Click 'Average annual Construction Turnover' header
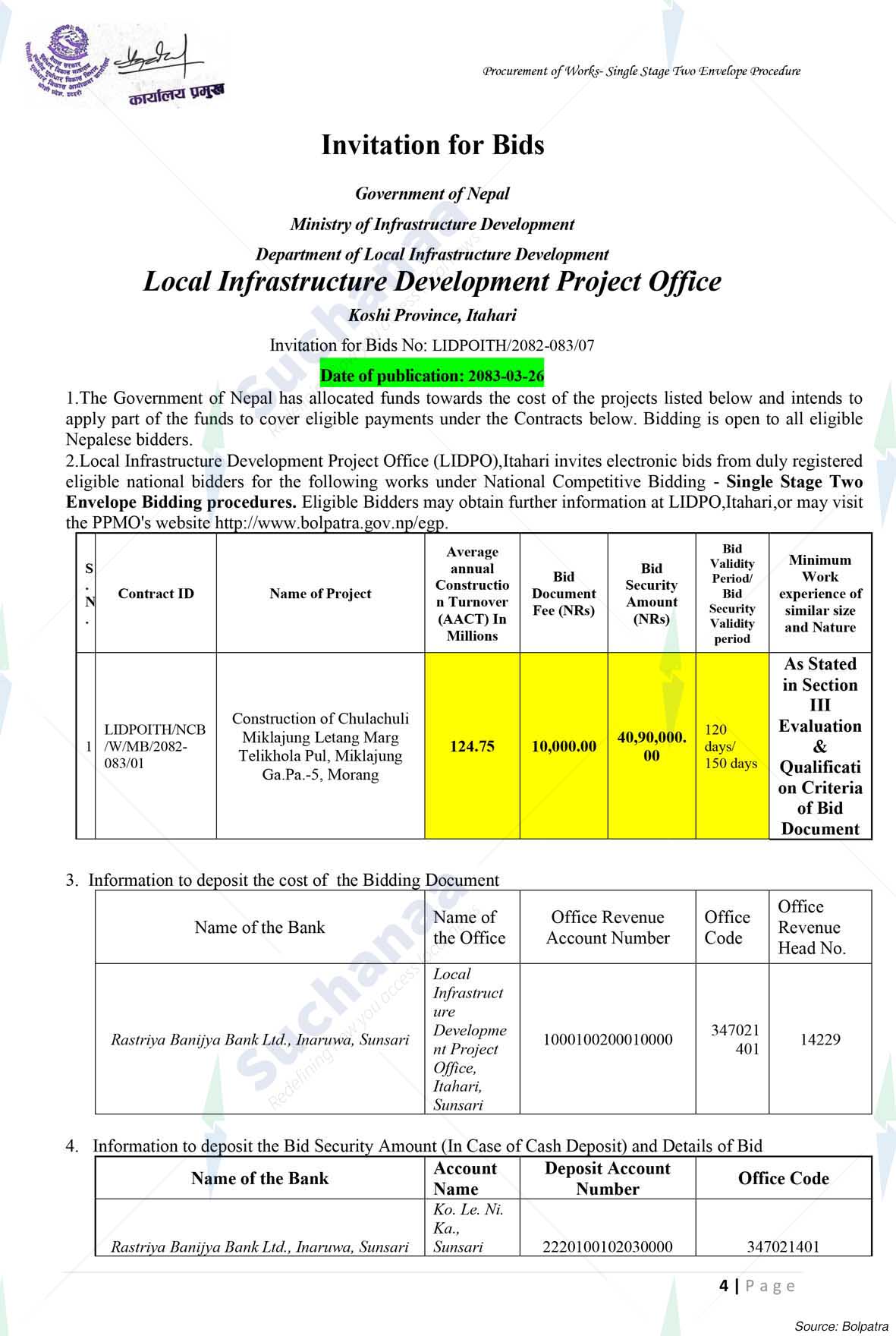Image resolution: width=896 pixels, height=1336 pixels. [472, 594]
